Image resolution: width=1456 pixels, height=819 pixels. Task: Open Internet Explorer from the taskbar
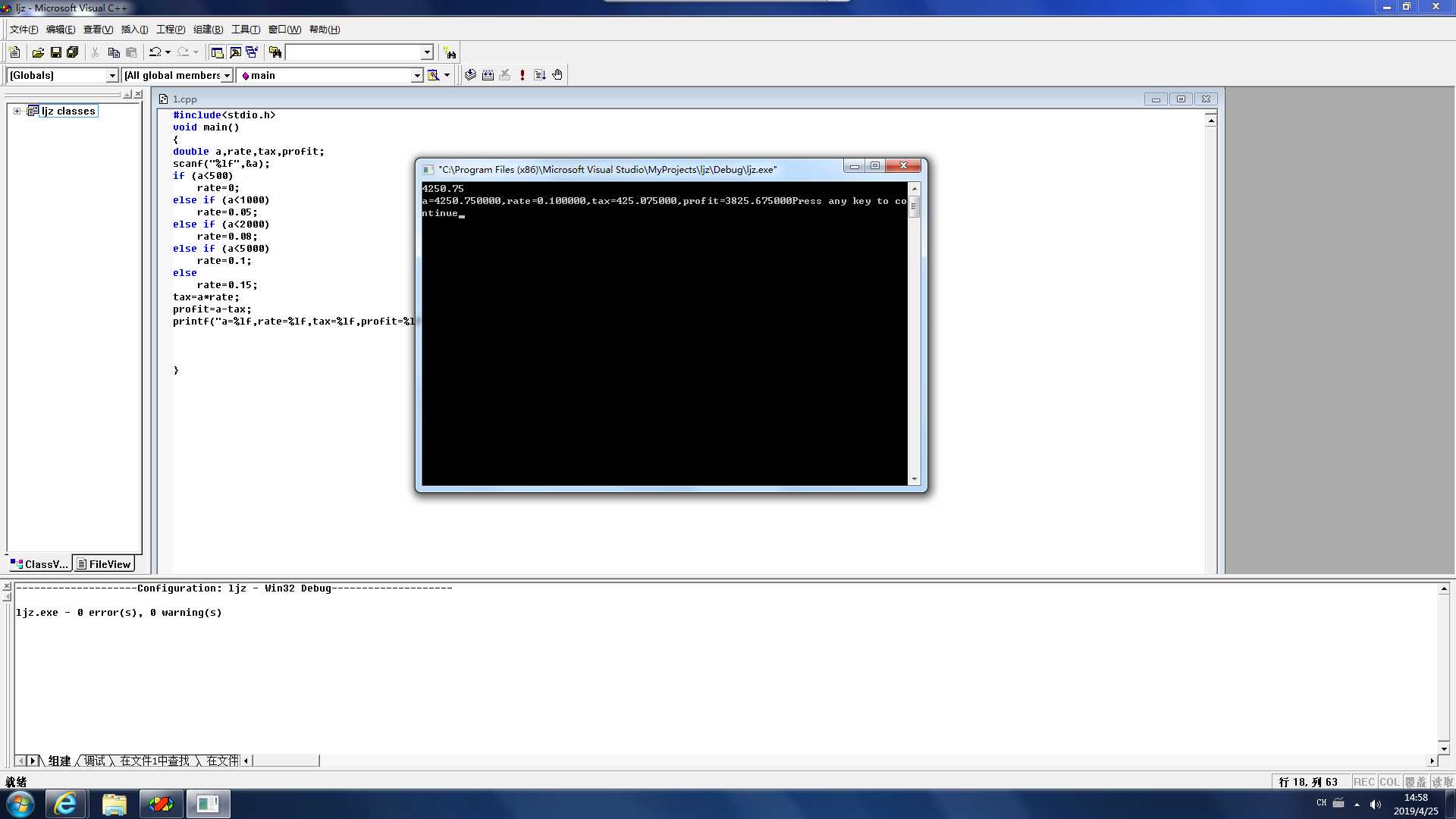[x=65, y=804]
